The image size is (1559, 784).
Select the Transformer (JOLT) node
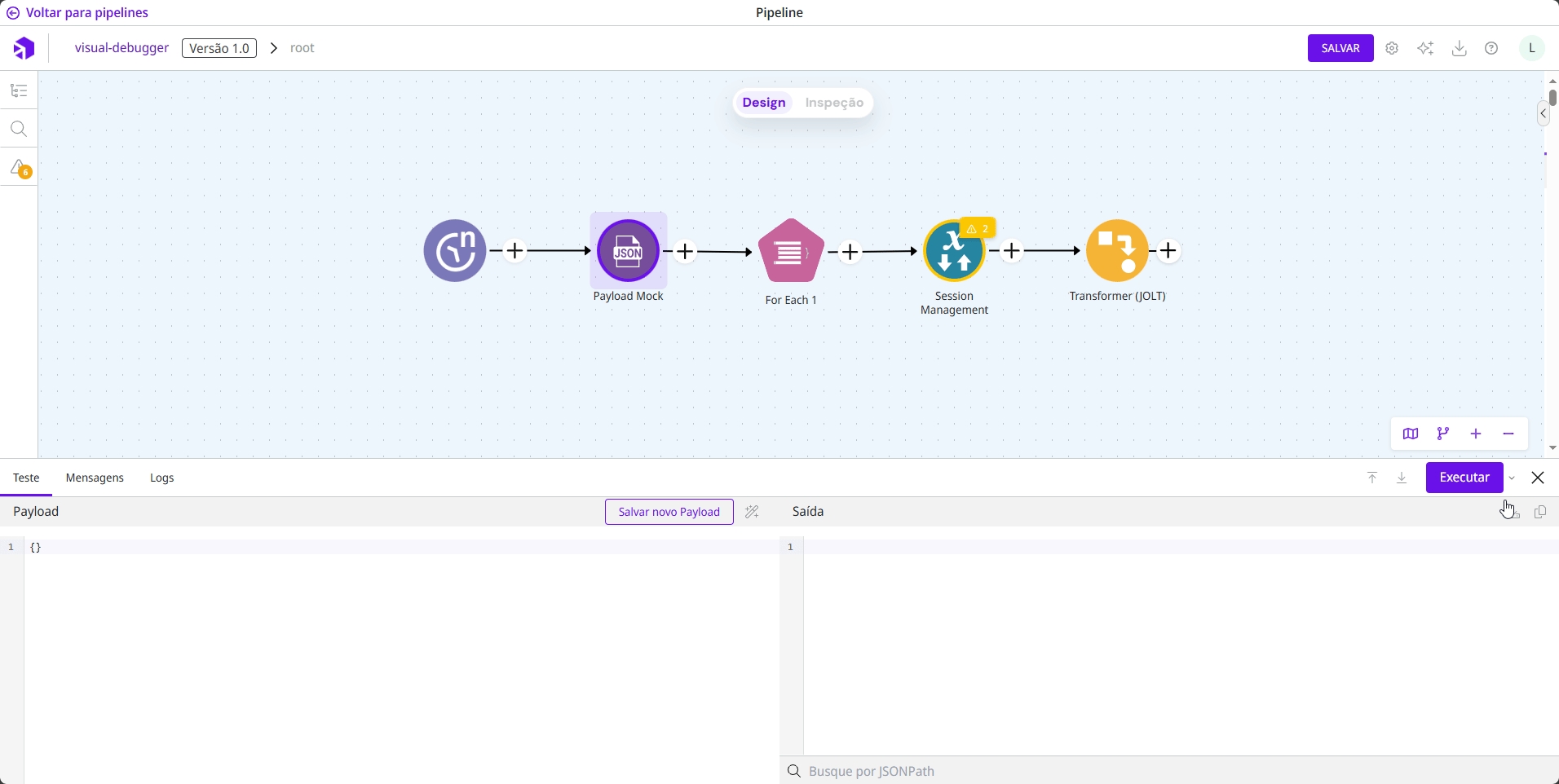click(x=1117, y=251)
